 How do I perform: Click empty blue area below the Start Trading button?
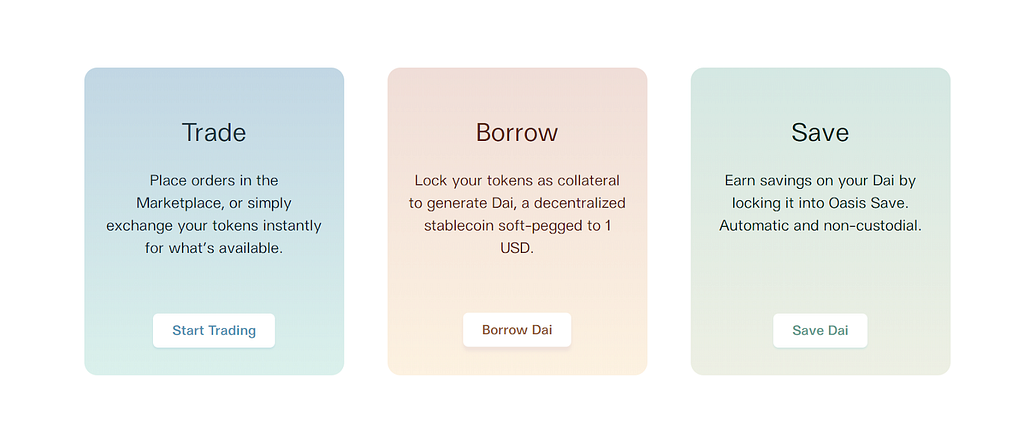(214, 361)
